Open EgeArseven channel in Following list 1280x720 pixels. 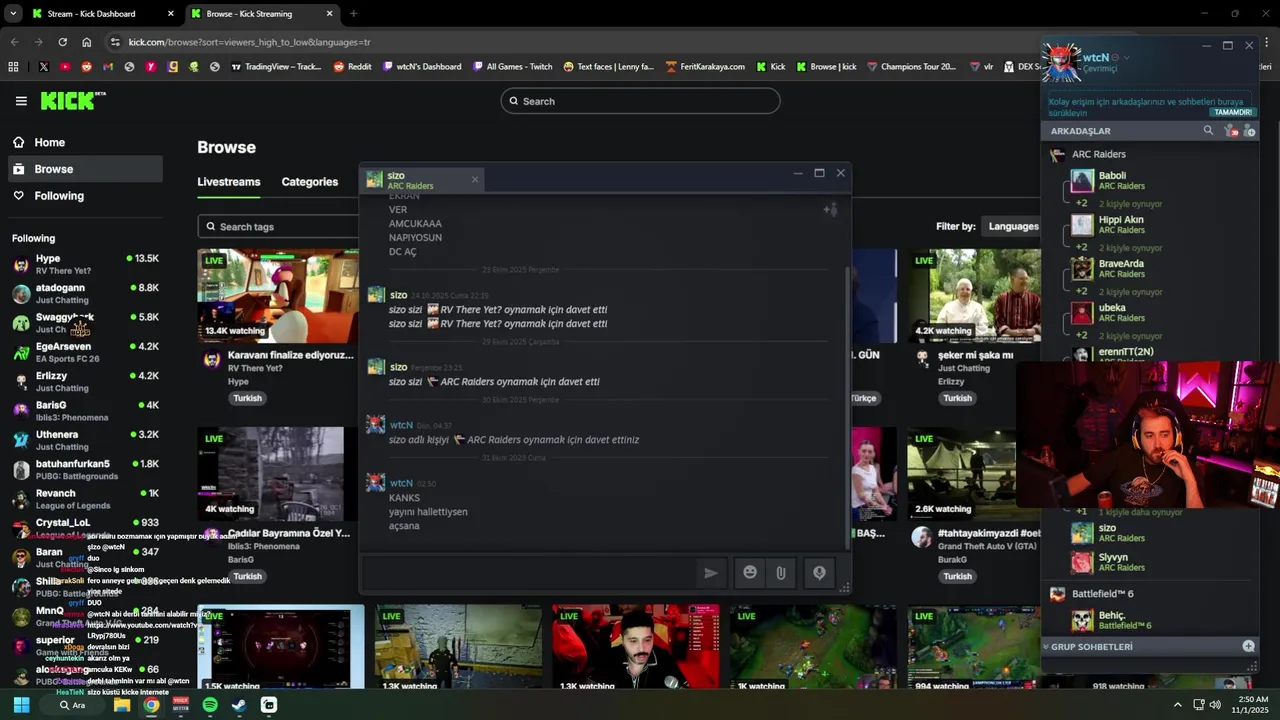pyautogui.click(x=85, y=352)
